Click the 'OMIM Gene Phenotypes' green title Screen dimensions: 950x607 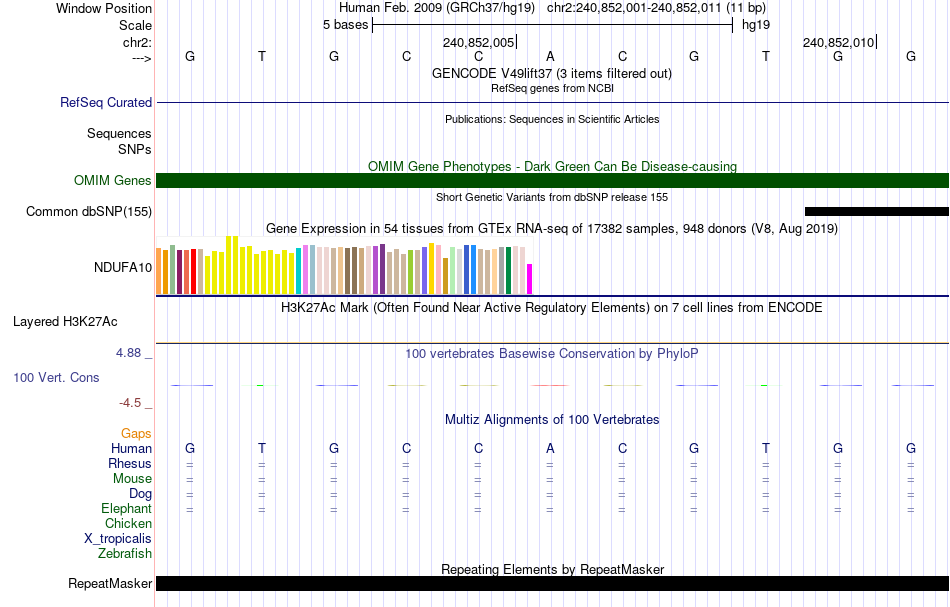(552, 166)
